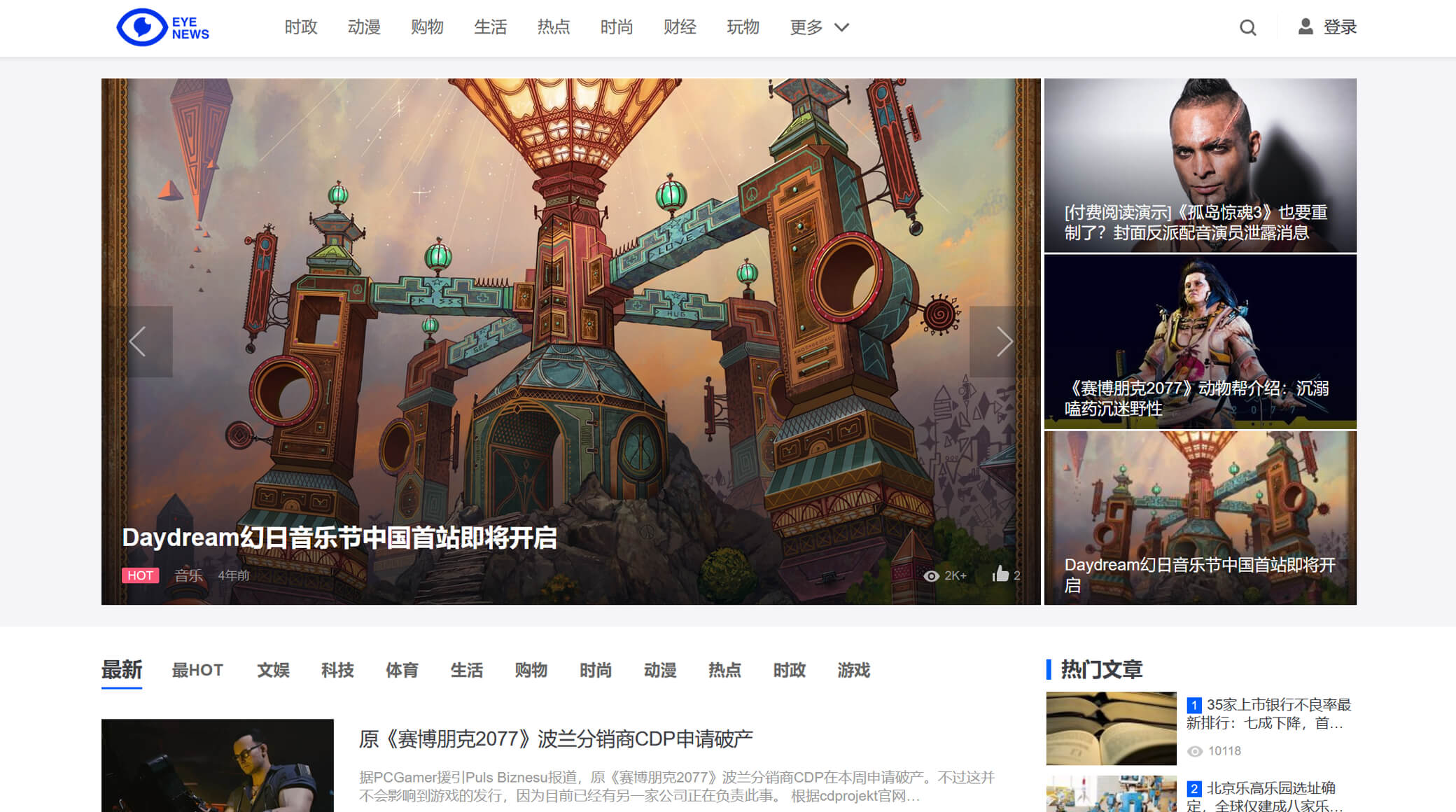1456x812 pixels.
Task: Open the 赛博朋克2077 动物帮介绍 side card
Action: (1200, 342)
